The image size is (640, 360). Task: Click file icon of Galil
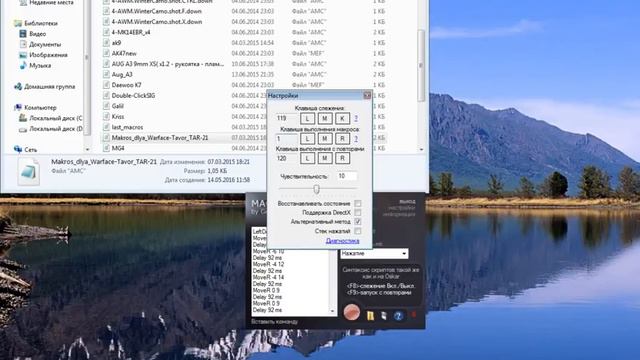(106, 106)
